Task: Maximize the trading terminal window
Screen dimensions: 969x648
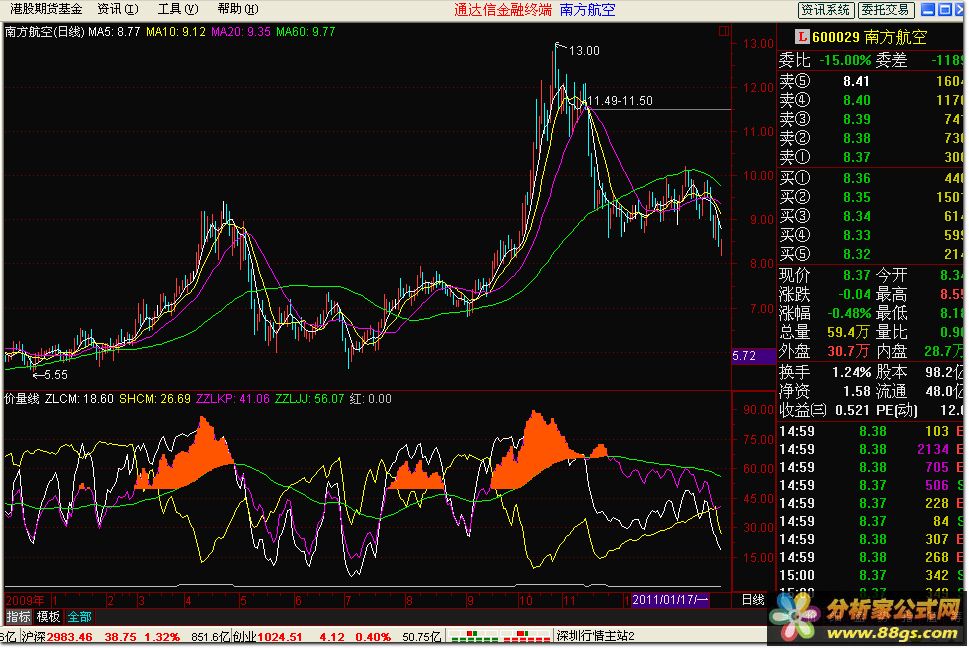Action: 945,9
